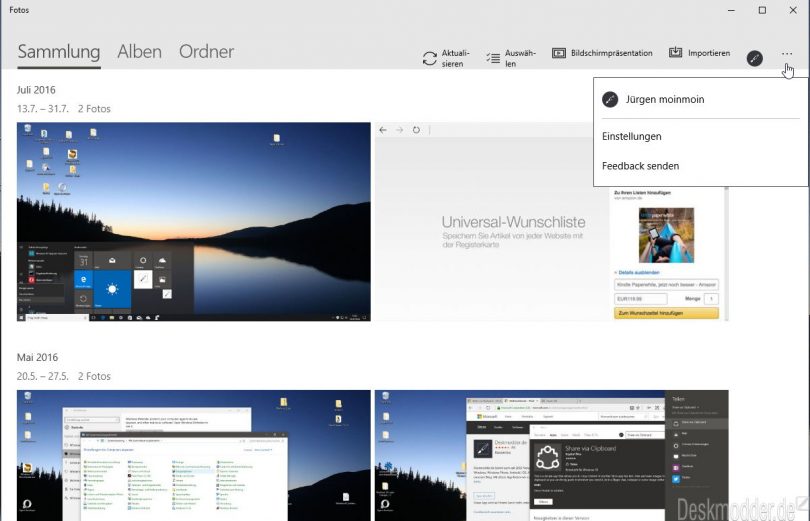Open the July desktop Start menu screenshot

[x=194, y=222]
